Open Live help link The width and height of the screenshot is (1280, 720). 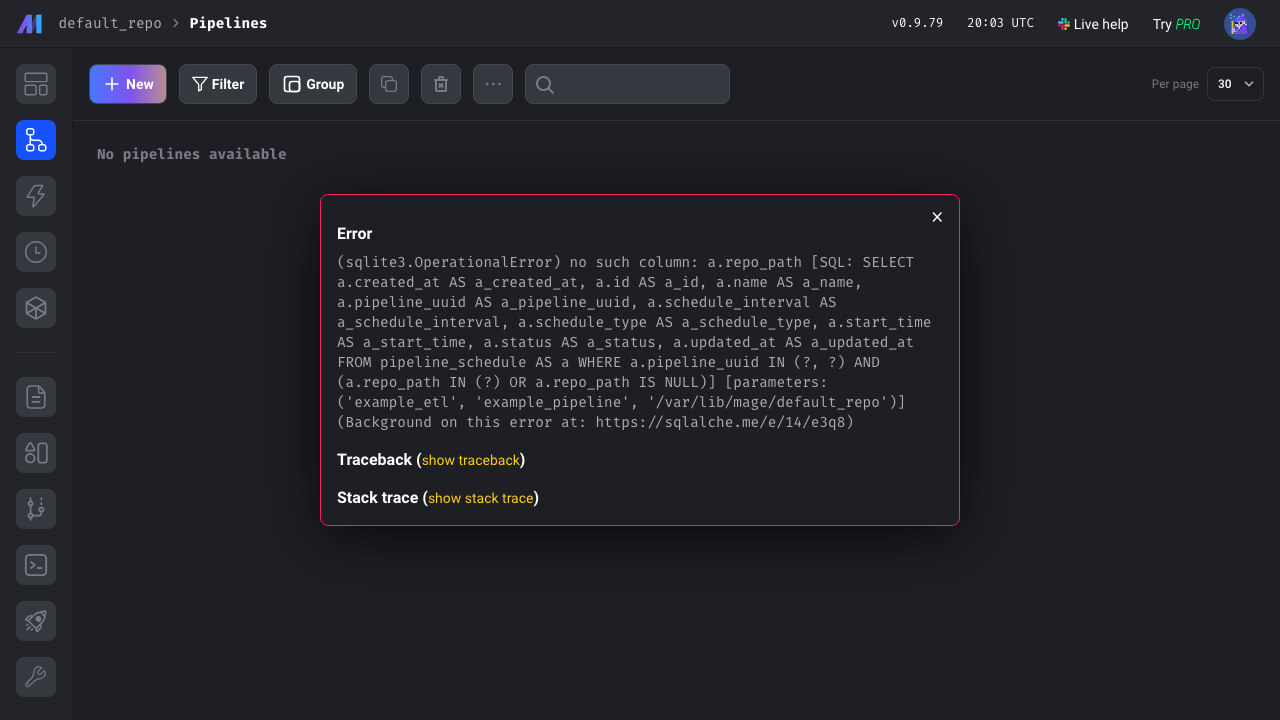1093,24
